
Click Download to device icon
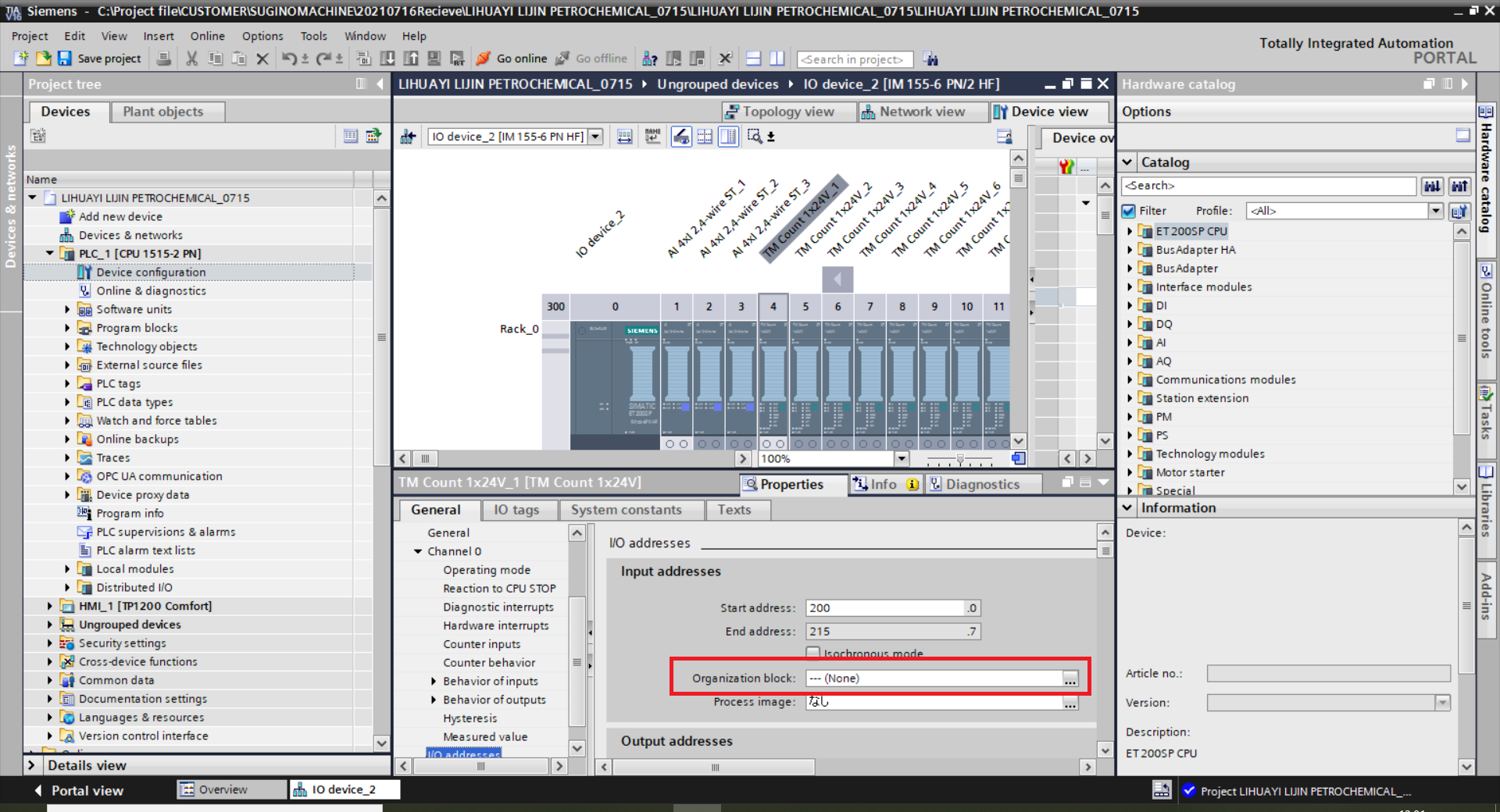coord(387,59)
